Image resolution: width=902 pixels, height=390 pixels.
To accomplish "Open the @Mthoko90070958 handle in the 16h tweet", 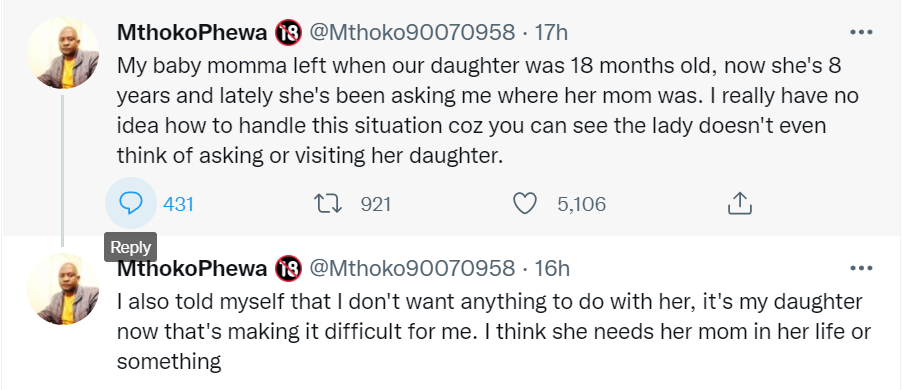I will coord(412,268).
